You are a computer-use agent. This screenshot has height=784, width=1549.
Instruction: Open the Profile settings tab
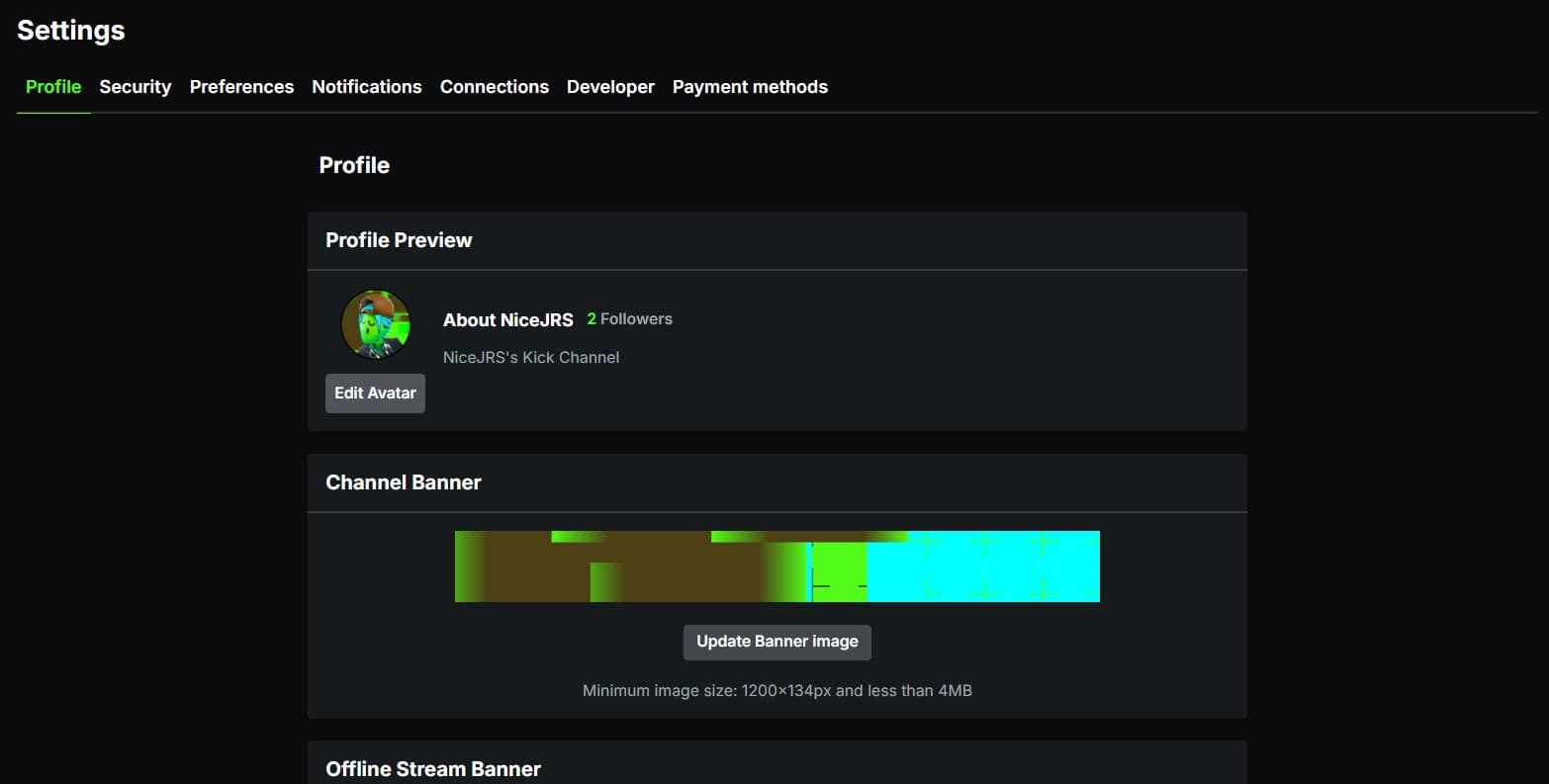(x=53, y=87)
